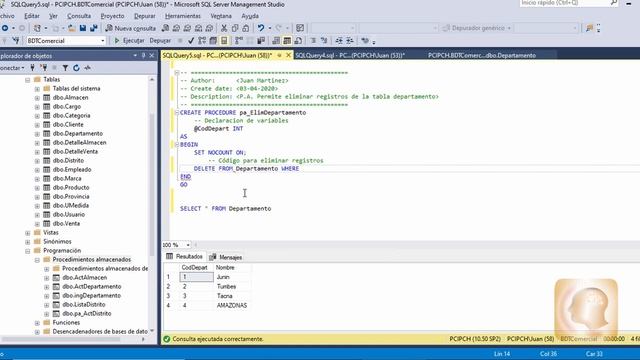
Task: Click the Undo arrow icon
Action: point(260,28)
